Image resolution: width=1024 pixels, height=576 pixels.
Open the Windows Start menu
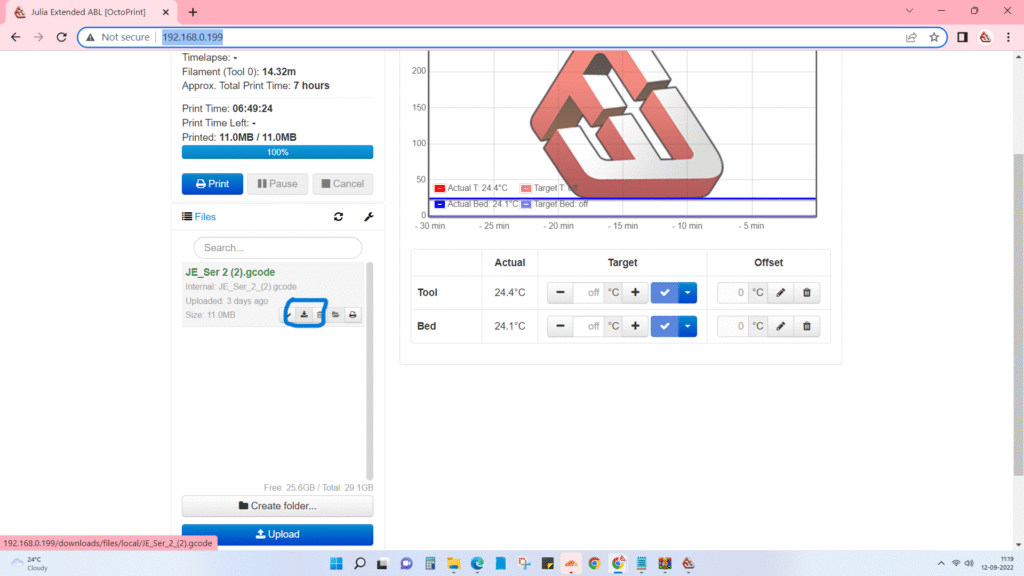[334, 564]
